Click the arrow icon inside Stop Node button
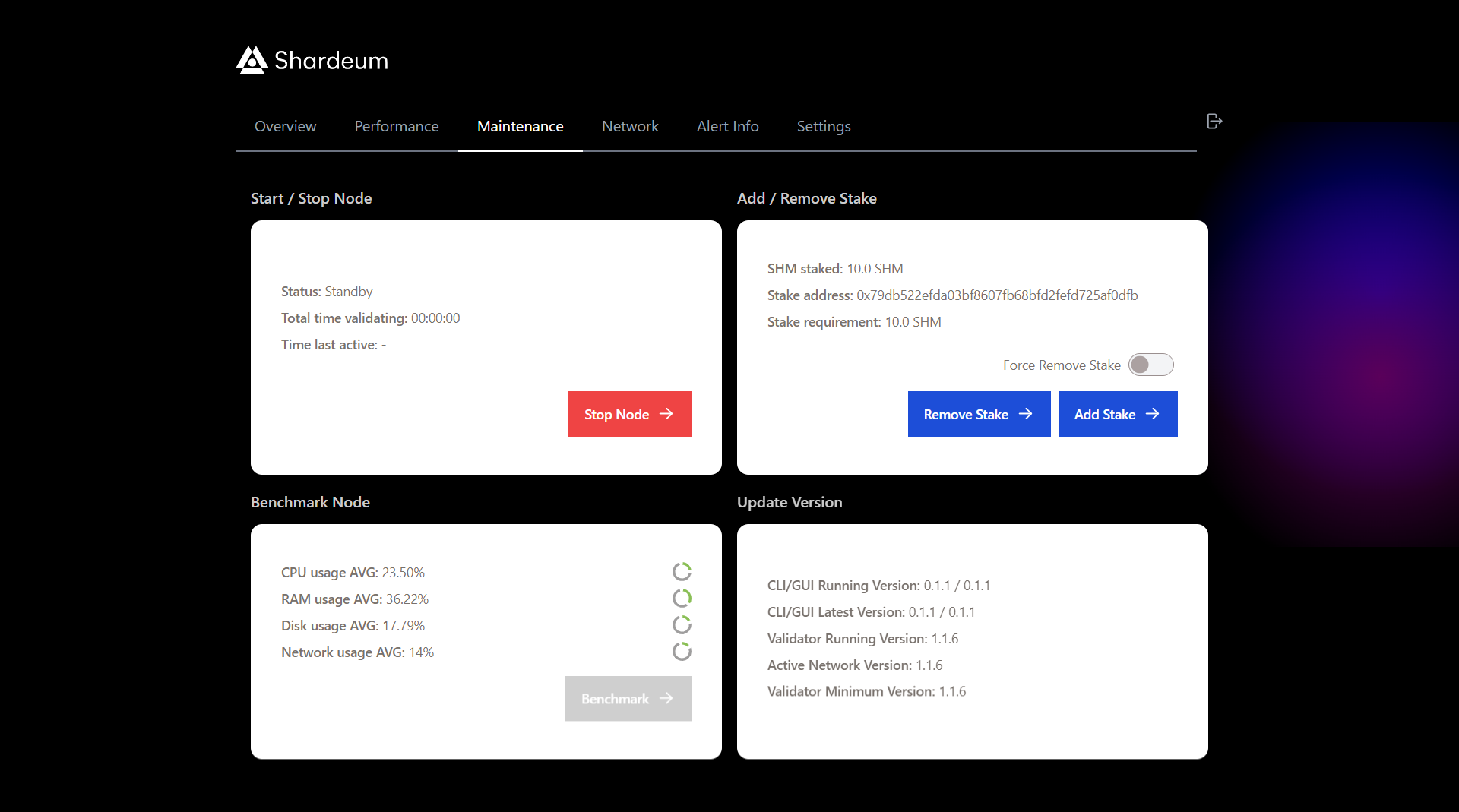 (667, 414)
